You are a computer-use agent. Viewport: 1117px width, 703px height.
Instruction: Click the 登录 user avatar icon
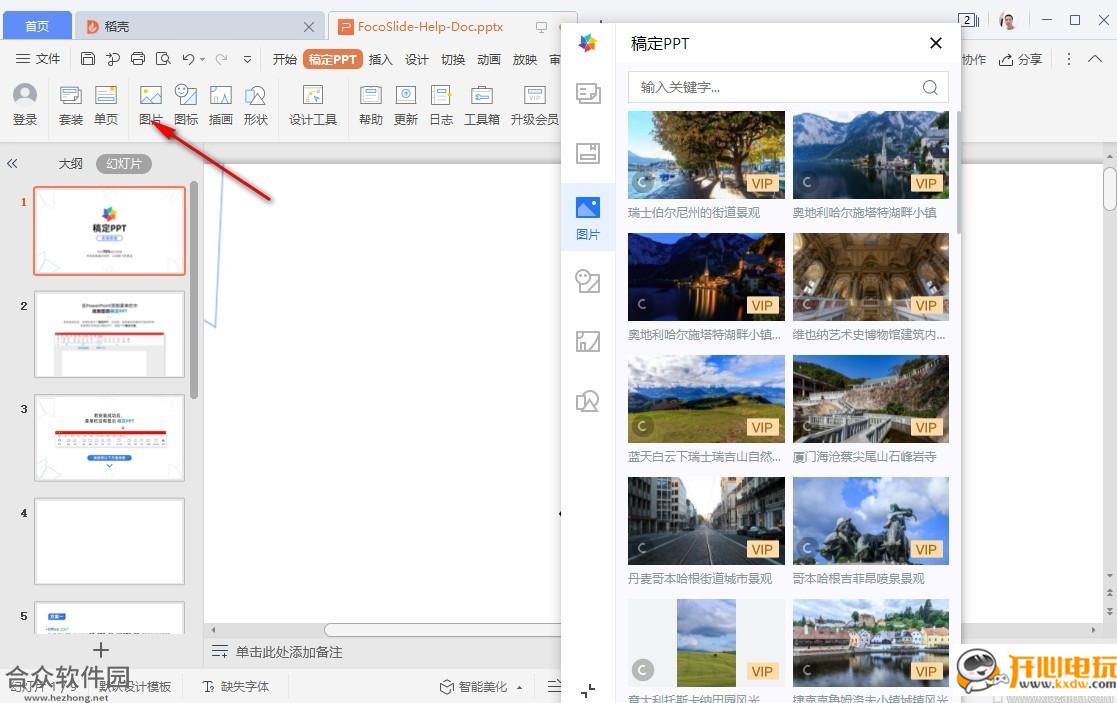[25, 95]
